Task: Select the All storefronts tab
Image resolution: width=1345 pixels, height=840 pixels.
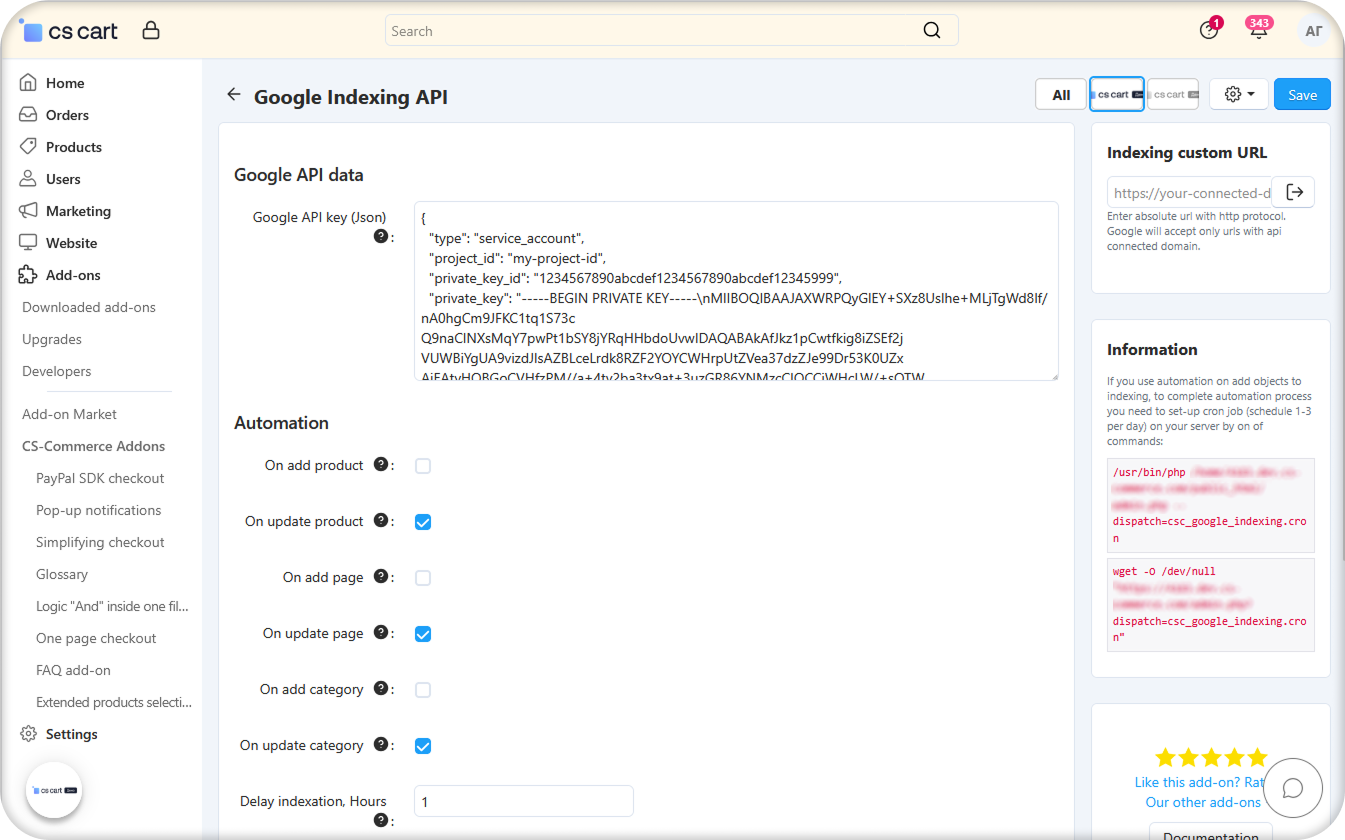Action: pos(1061,95)
